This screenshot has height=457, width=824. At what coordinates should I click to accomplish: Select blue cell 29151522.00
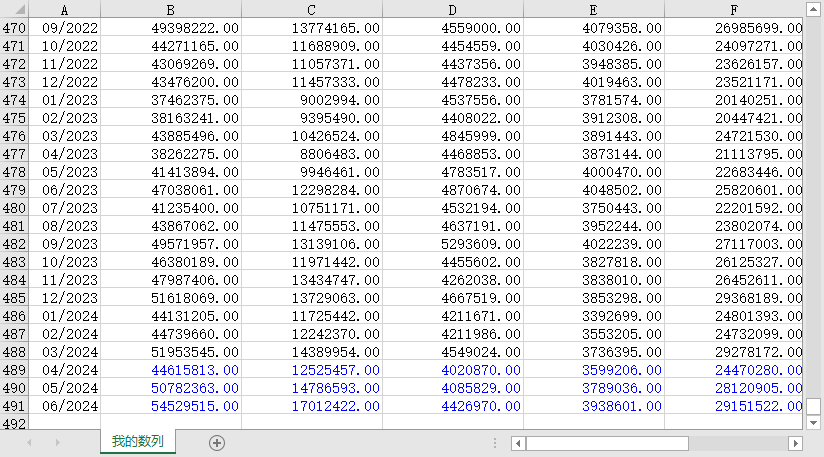click(x=734, y=406)
